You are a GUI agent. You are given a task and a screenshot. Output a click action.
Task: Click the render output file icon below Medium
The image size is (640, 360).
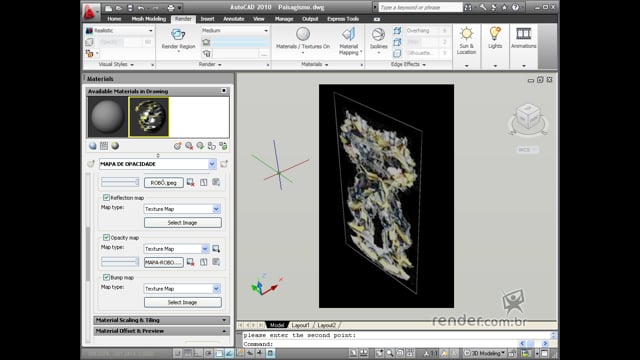point(207,53)
